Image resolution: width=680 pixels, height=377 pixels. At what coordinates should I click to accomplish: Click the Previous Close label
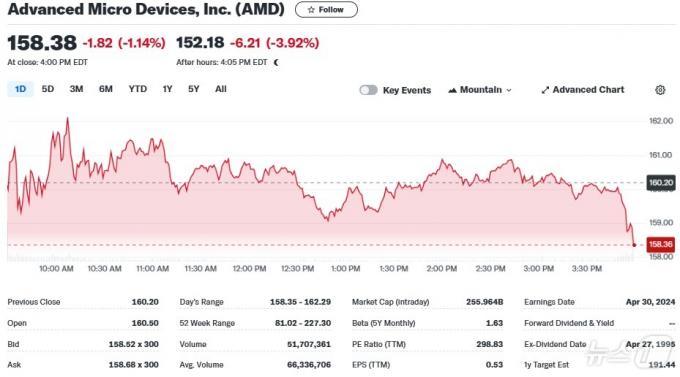click(x=34, y=302)
